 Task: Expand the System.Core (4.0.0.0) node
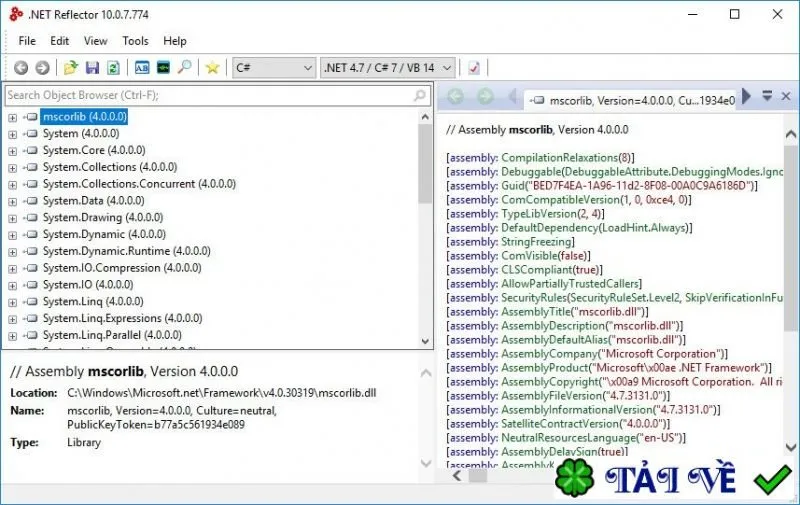13,151
